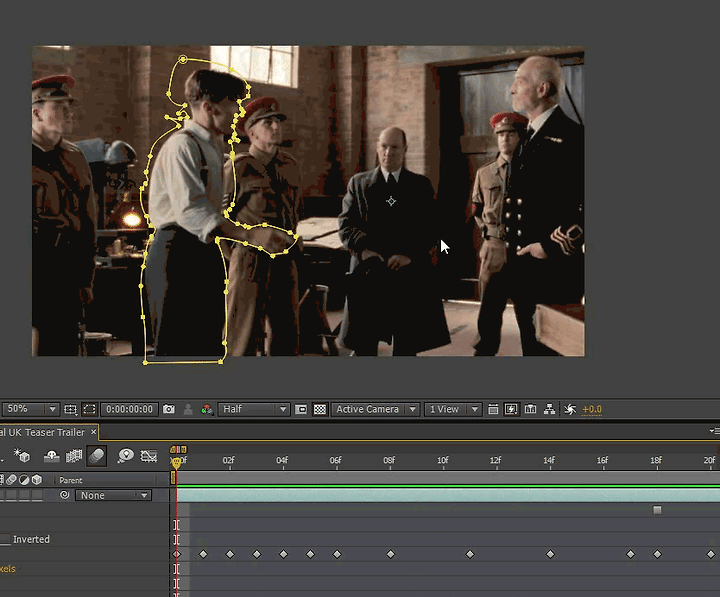This screenshot has width=720, height=597.
Task: Click the arrow next to Active Camera
Action: pos(412,409)
